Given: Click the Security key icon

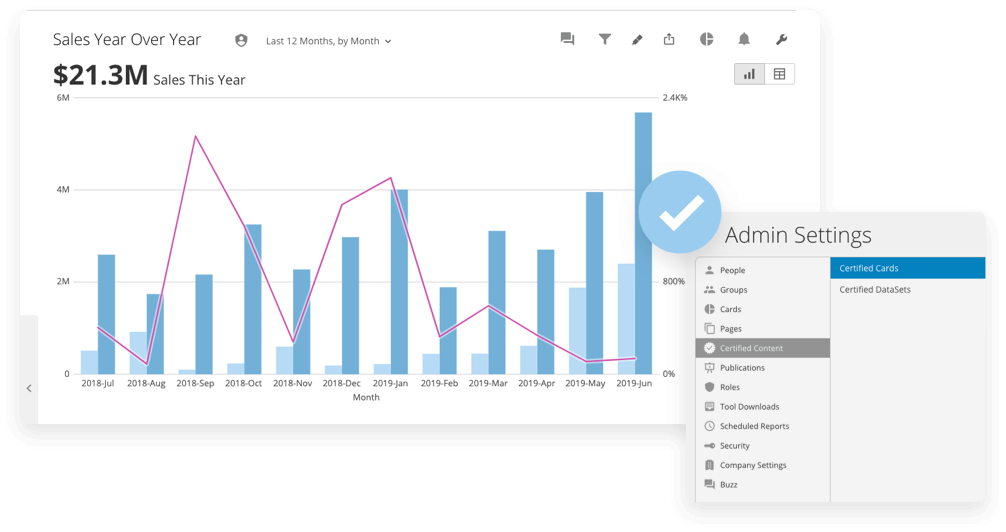Looking at the screenshot, I should pos(710,445).
